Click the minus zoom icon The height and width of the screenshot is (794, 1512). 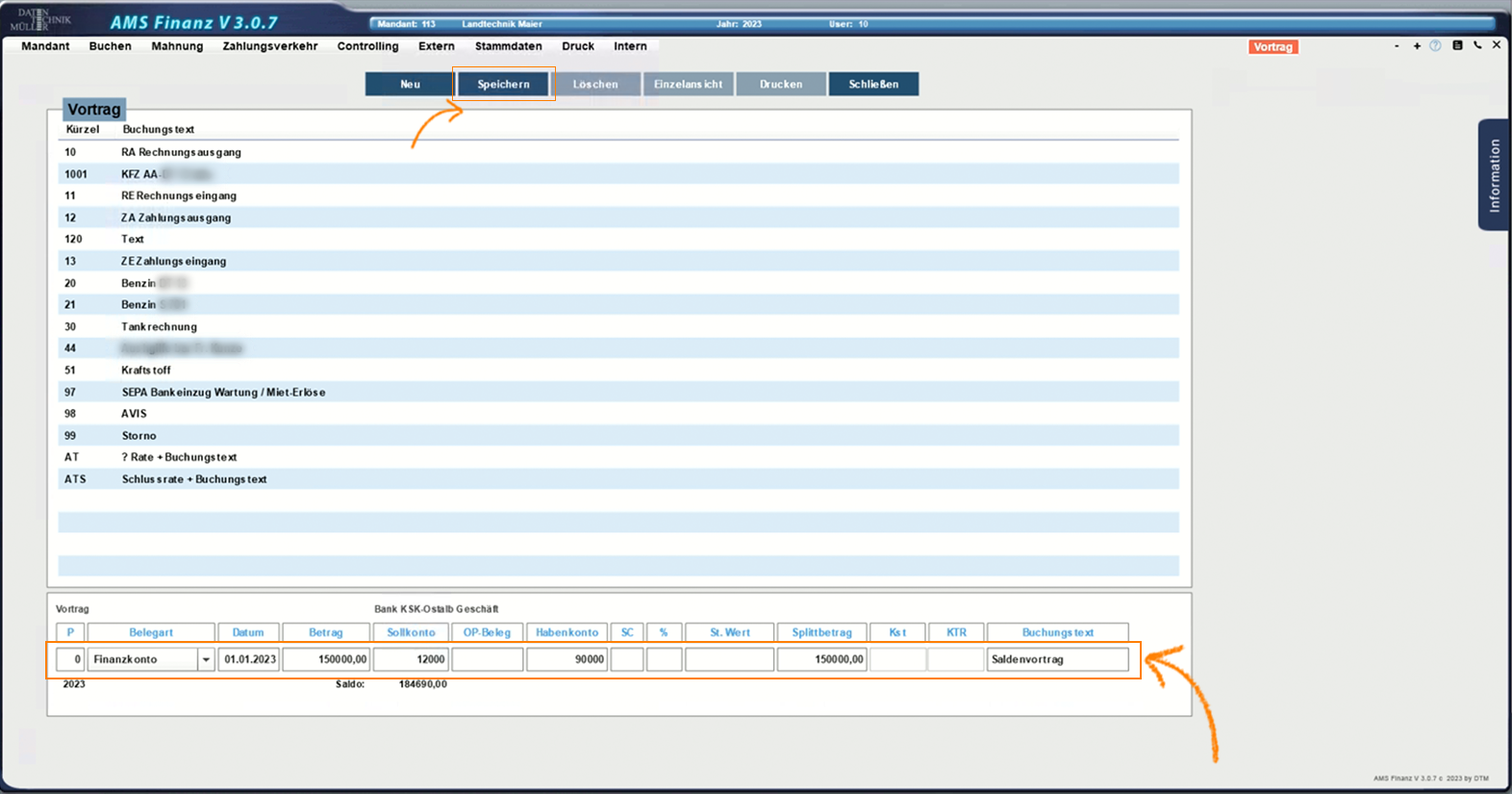[1397, 46]
